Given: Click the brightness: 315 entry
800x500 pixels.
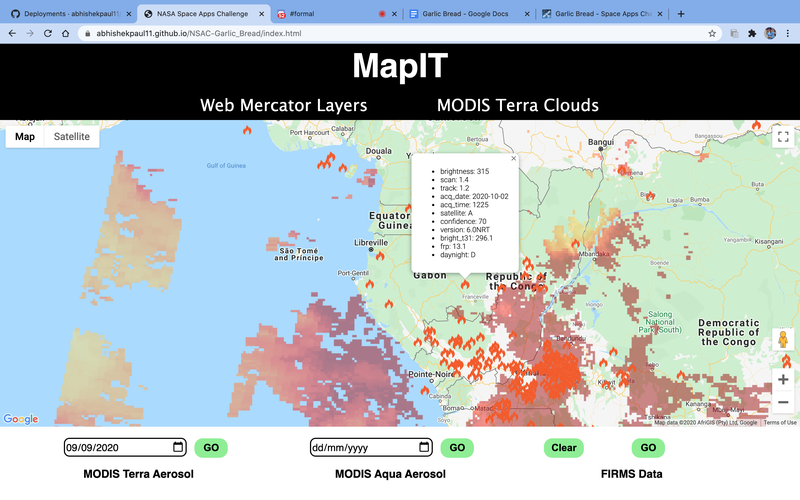Looking at the screenshot, I should coord(464,171).
